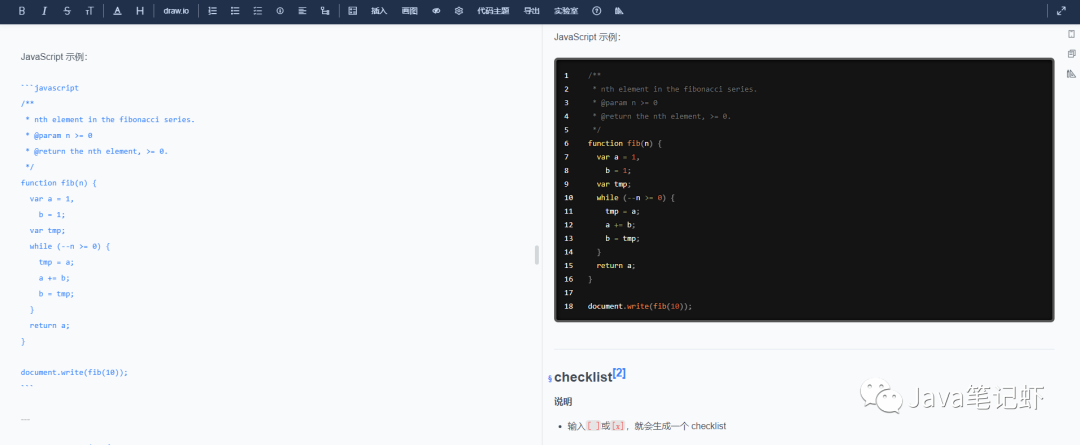Click the ```javascript fence line in editor

pyautogui.click(x=50, y=88)
